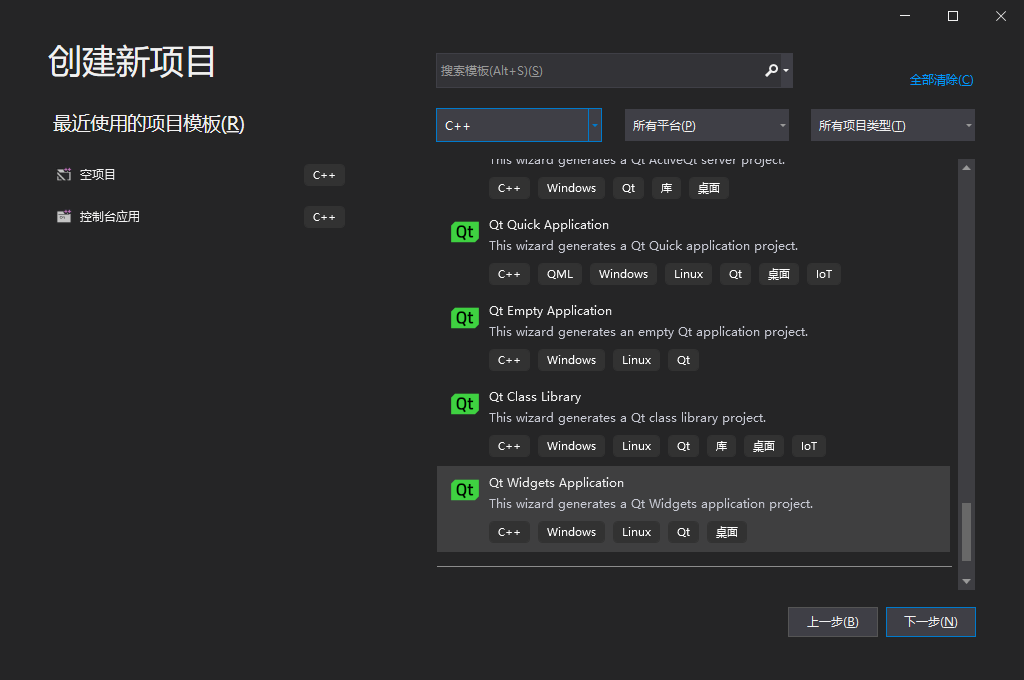Select Qt Quick Application title
This screenshot has height=680, width=1024.
click(x=549, y=225)
